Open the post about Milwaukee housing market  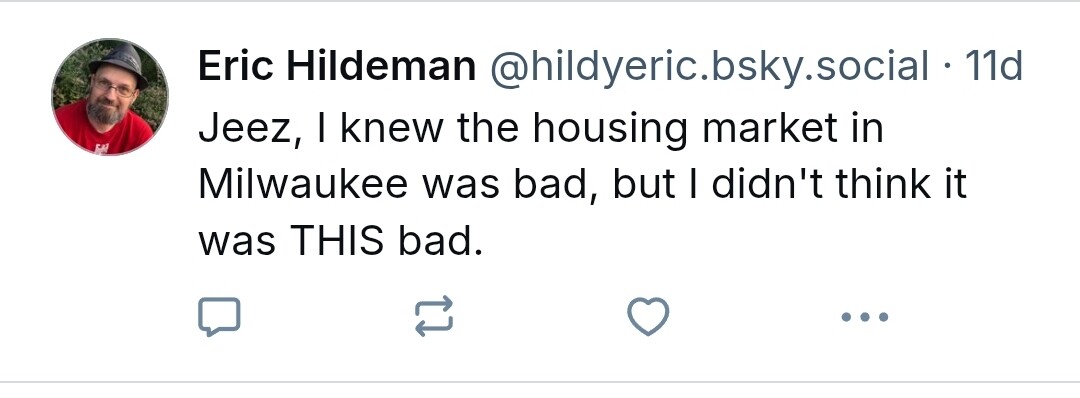point(583,185)
